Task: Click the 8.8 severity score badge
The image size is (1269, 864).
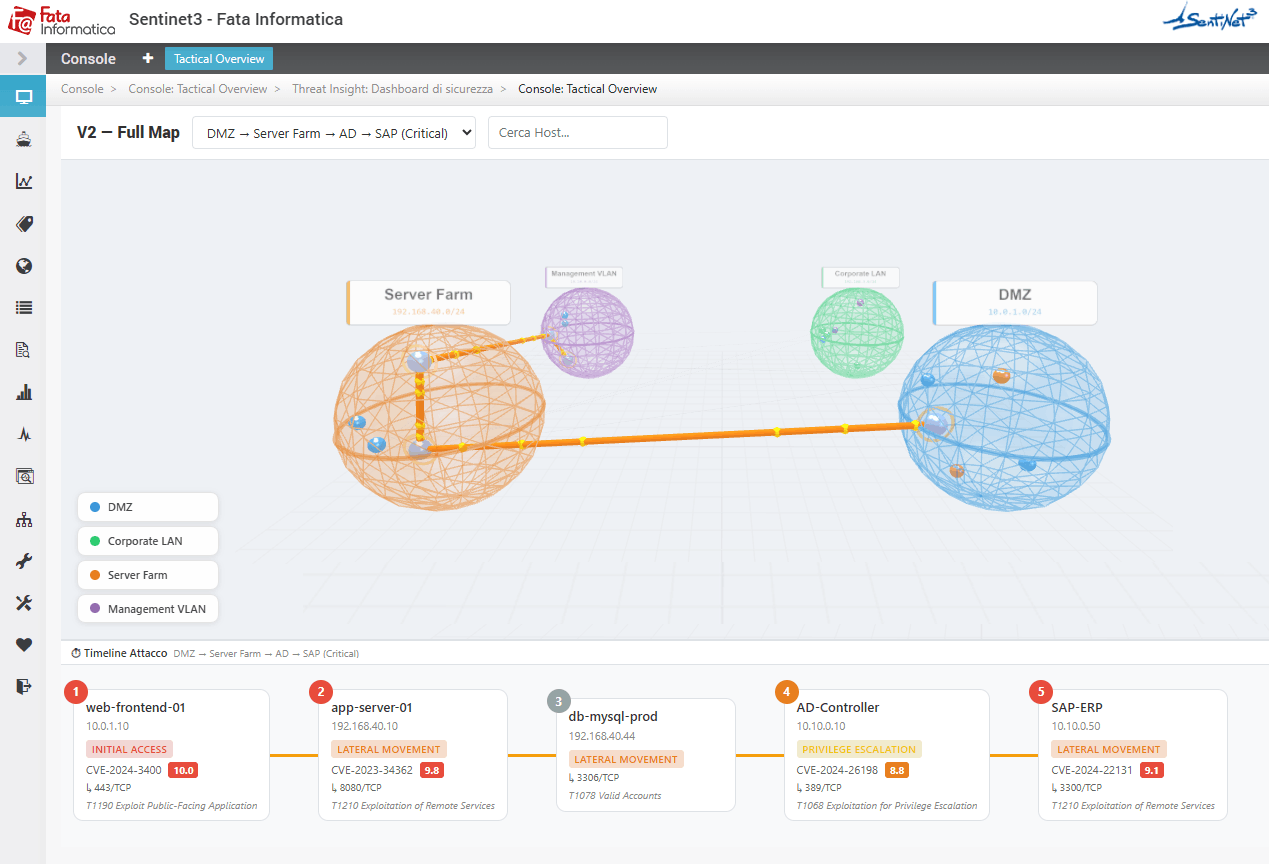Action: tap(897, 770)
